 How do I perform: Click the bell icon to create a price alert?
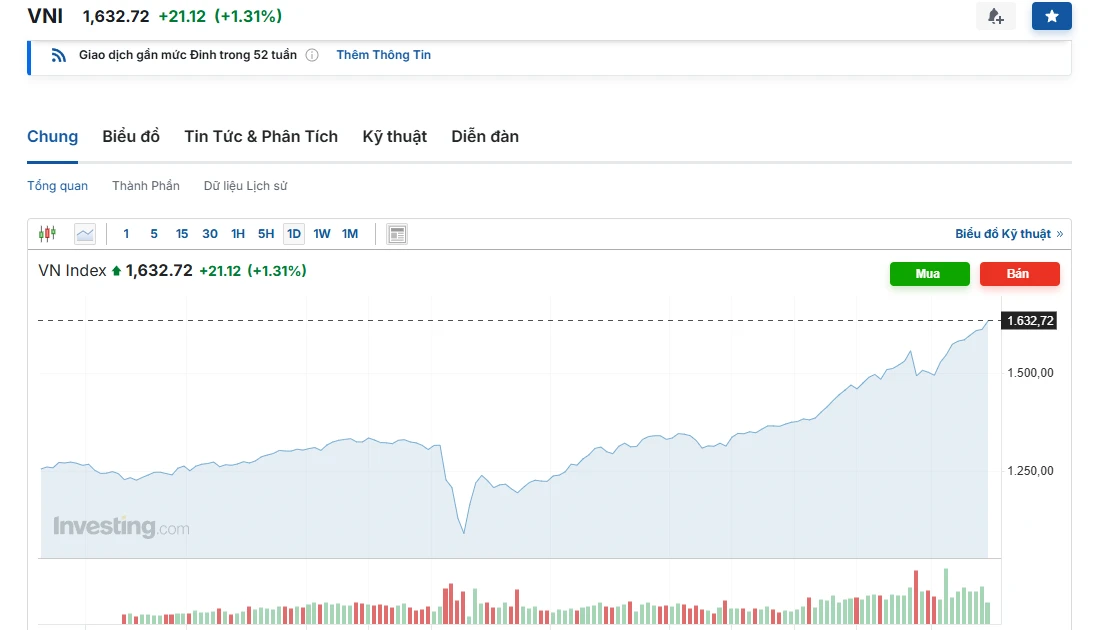pos(995,16)
